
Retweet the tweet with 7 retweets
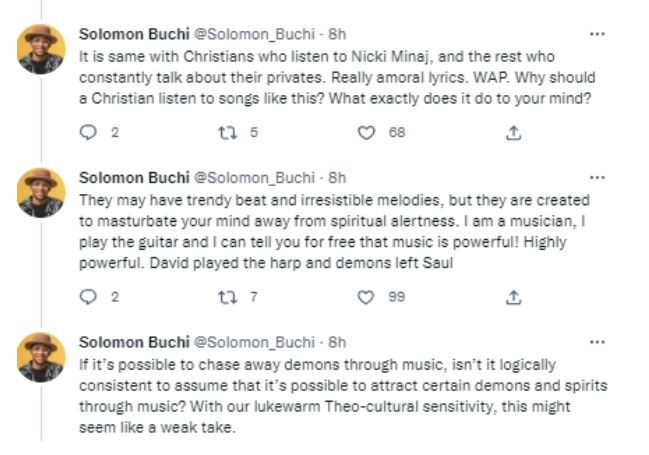coord(227,297)
